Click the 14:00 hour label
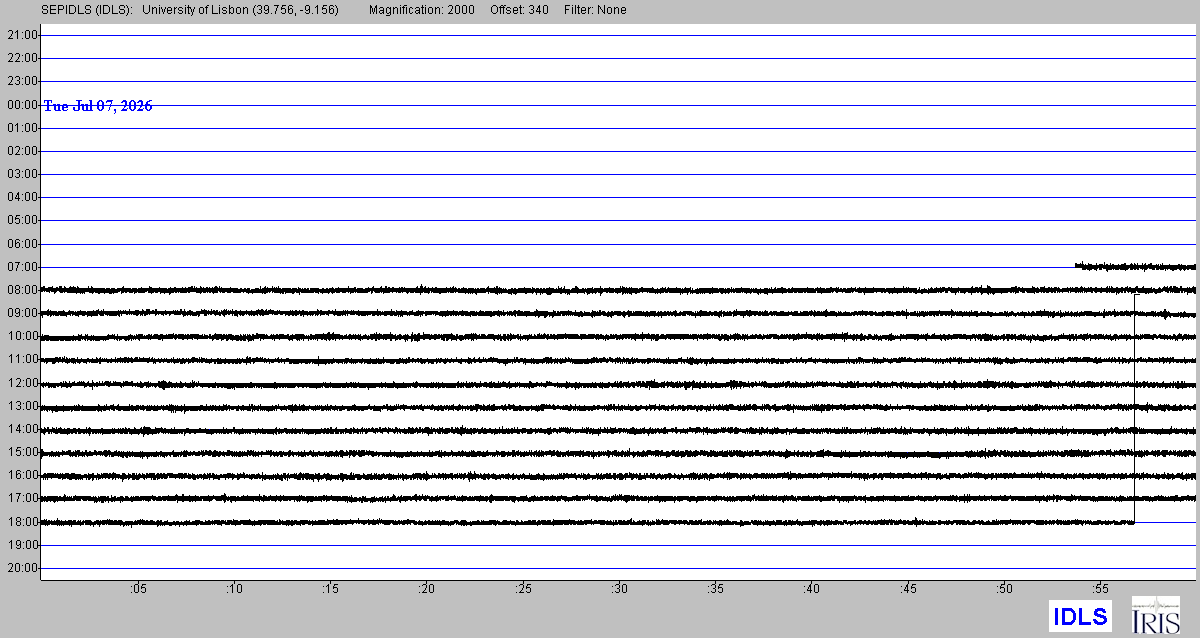This screenshot has width=1200, height=638. [x=22, y=429]
